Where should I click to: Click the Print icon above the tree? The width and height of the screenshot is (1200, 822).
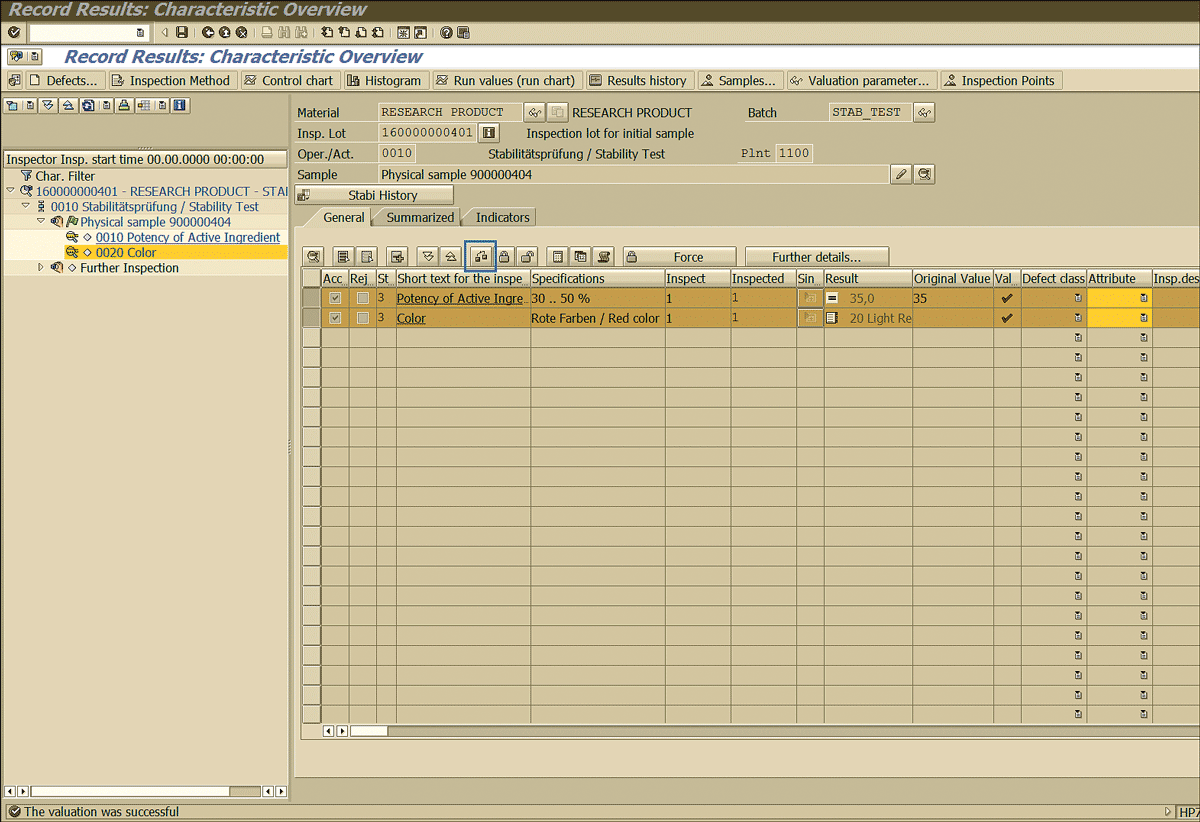(123, 105)
